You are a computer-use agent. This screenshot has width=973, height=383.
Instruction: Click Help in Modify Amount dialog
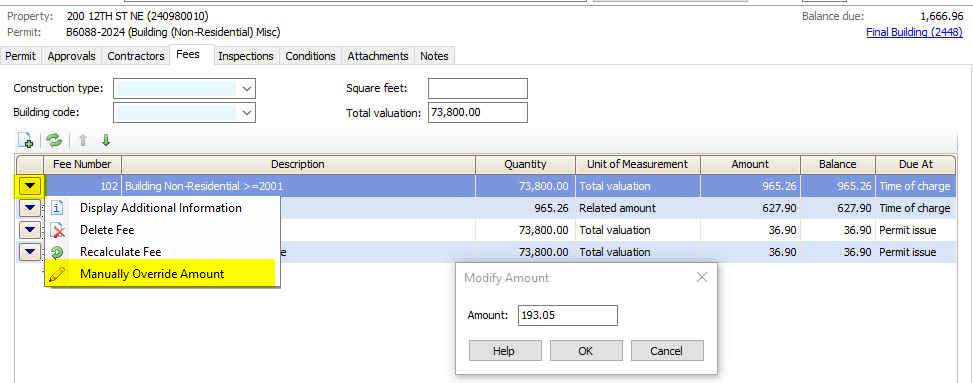[x=504, y=351]
